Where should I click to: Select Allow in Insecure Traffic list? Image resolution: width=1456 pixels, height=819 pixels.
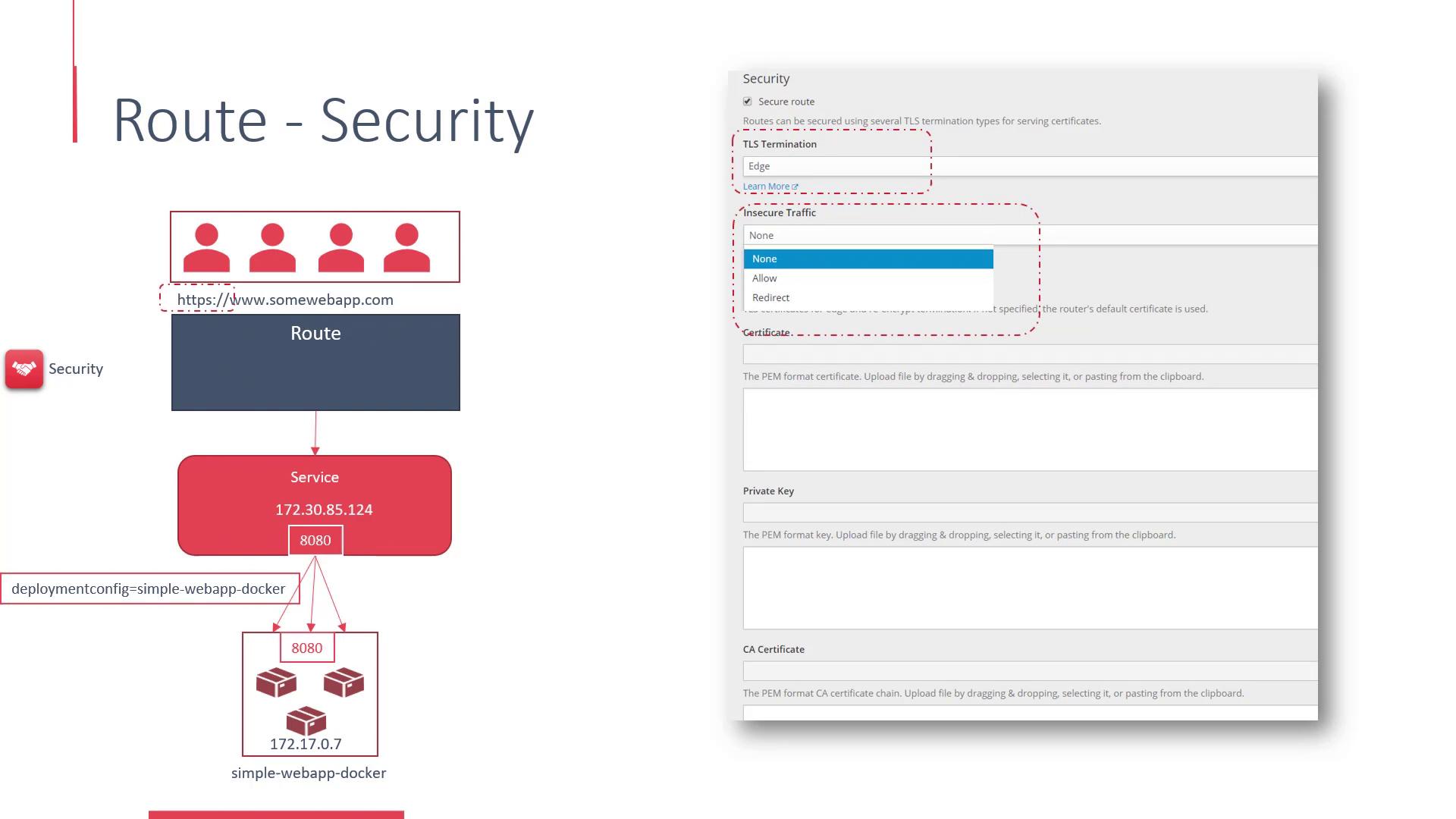click(764, 278)
